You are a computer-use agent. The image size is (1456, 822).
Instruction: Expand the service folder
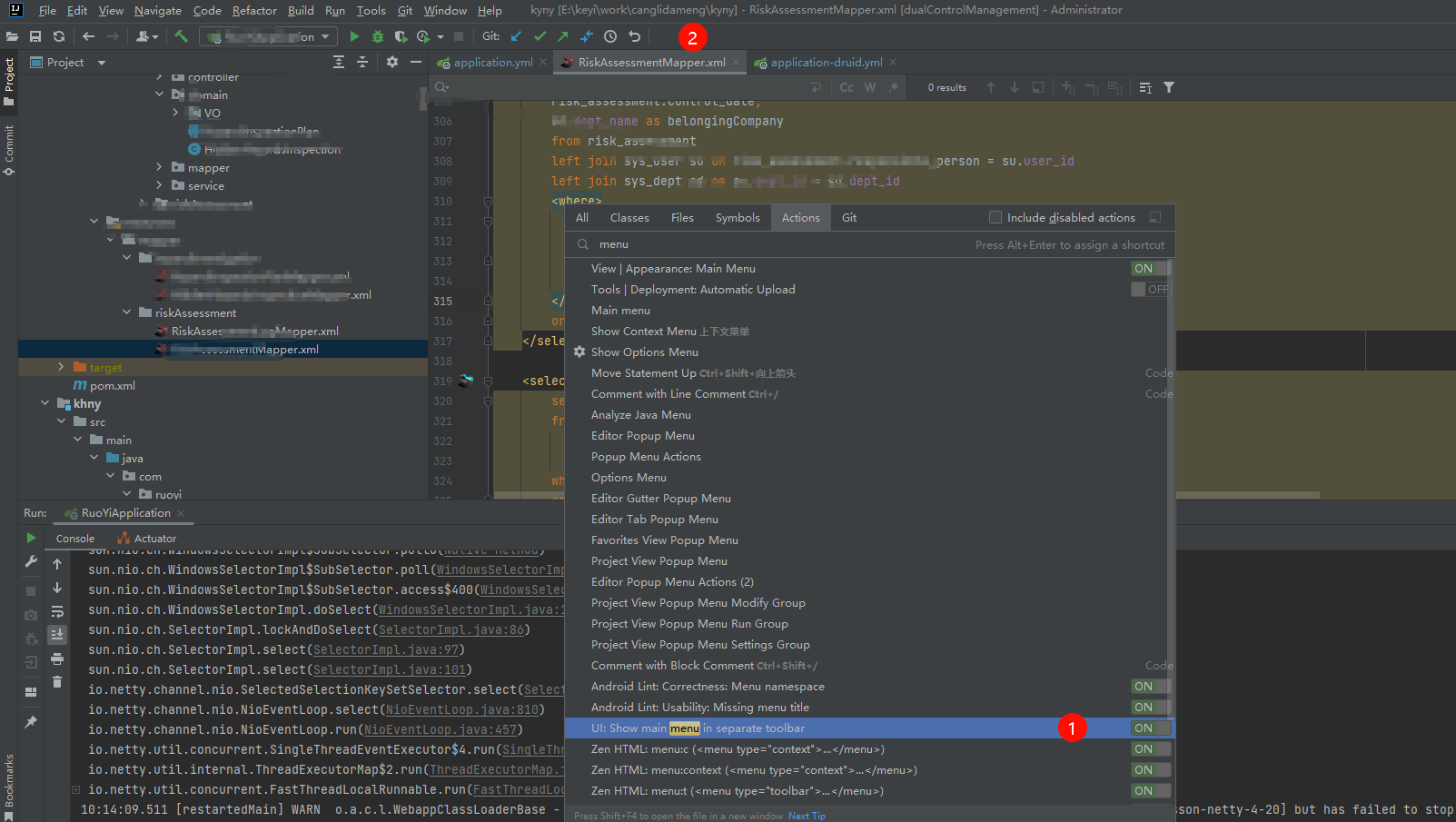[159, 185]
